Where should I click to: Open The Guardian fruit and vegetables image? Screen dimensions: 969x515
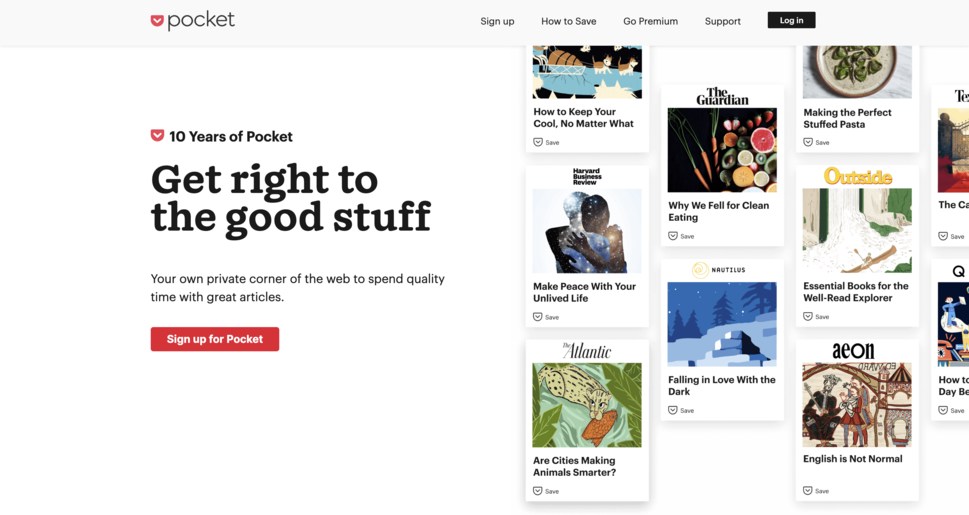click(722, 150)
